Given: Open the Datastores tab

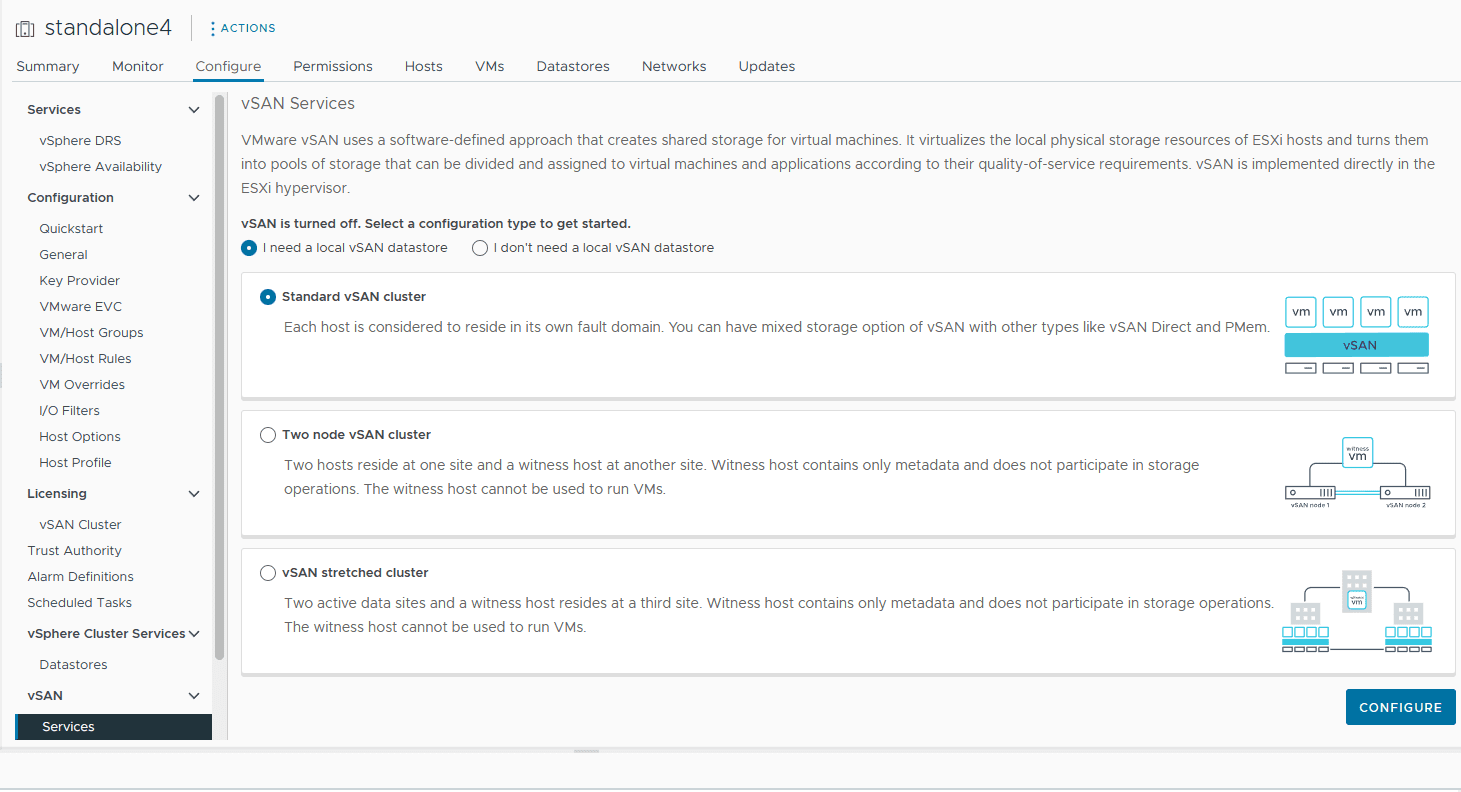Looking at the screenshot, I should [573, 66].
